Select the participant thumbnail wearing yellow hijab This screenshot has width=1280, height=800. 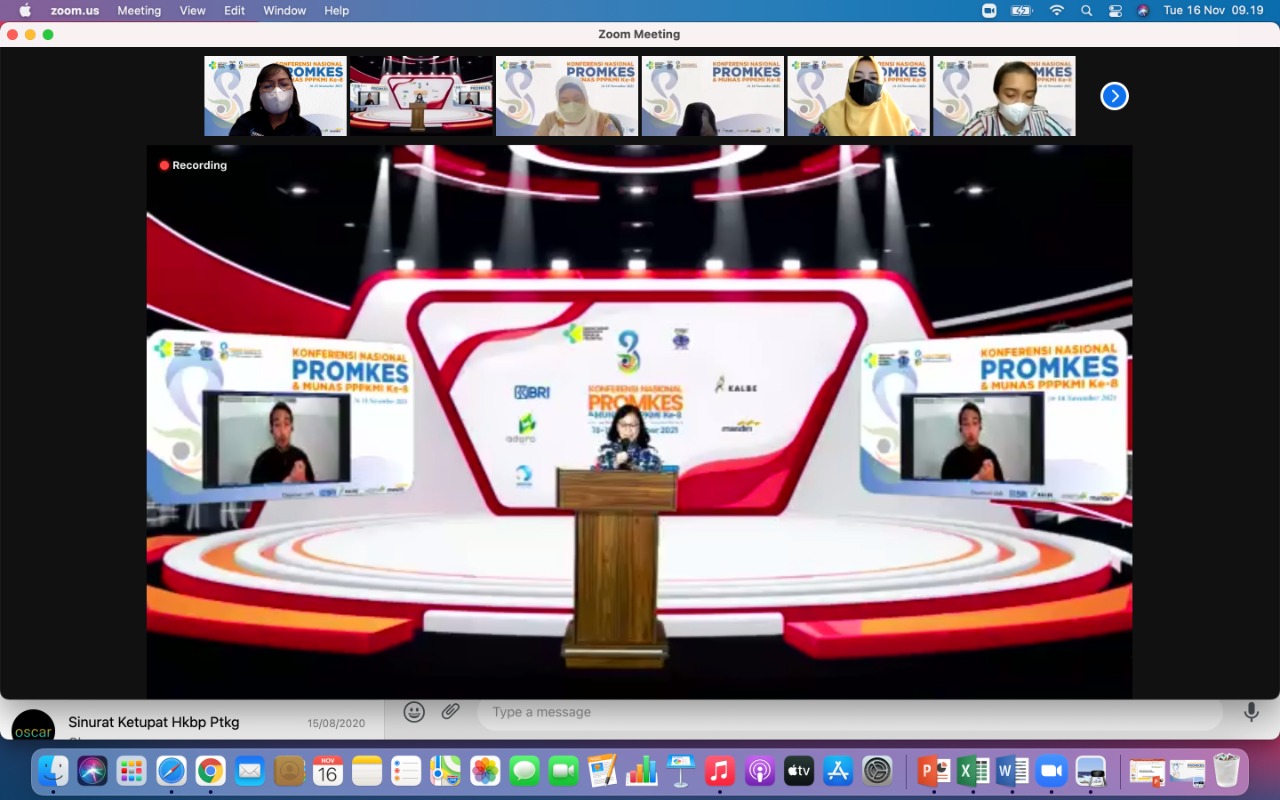858,96
